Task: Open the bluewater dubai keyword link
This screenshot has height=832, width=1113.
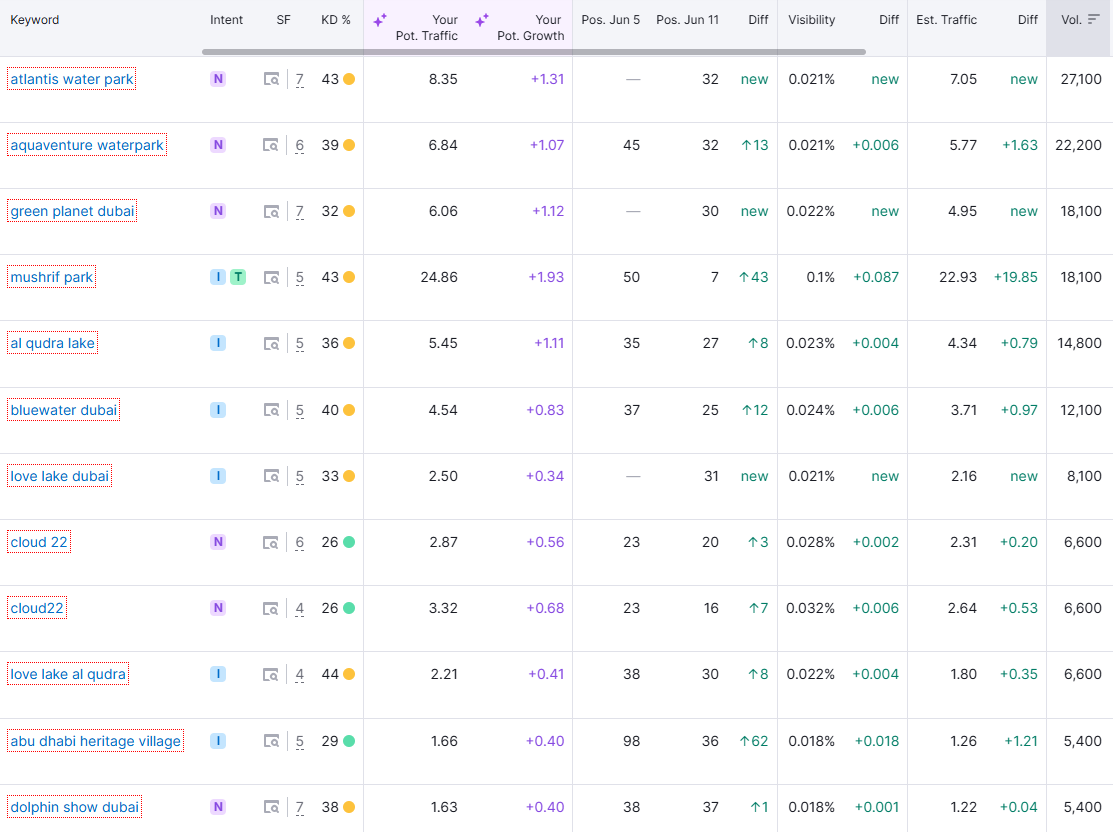Action: point(64,410)
